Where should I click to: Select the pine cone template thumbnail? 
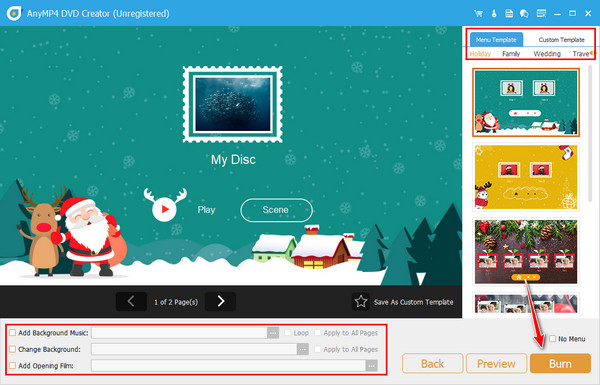pos(526,251)
